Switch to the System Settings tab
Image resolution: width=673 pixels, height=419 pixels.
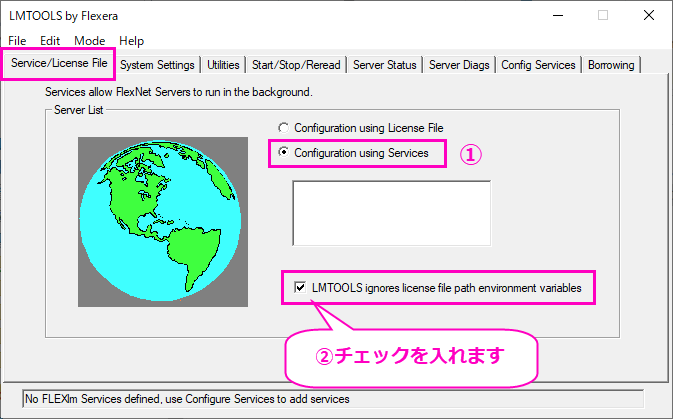[157, 65]
